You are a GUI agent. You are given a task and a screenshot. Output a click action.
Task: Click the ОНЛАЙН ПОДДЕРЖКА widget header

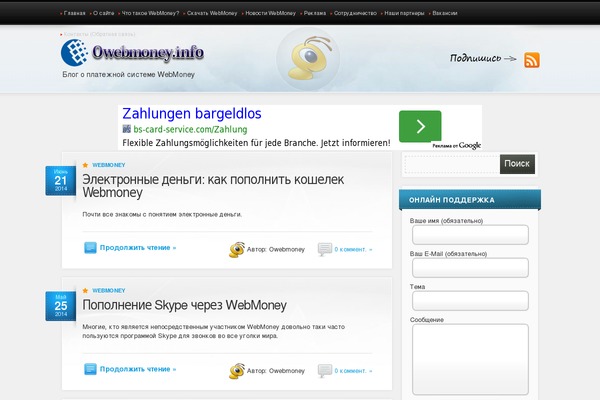coord(470,199)
